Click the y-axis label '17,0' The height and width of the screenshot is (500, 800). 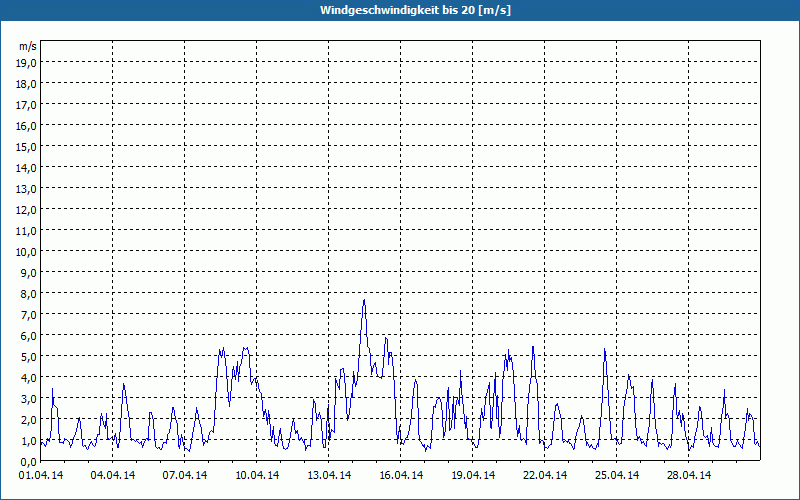click(27, 105)
